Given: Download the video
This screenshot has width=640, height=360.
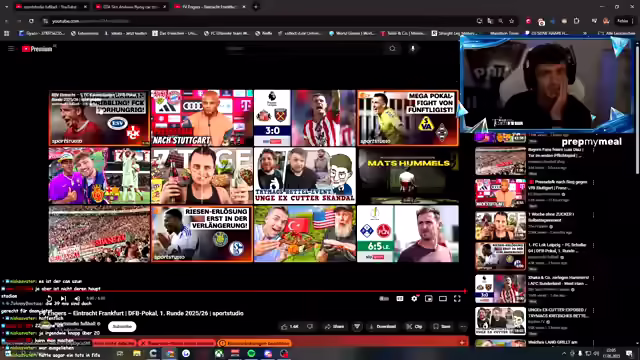Looking at the screenshot, I should point(382,327).
